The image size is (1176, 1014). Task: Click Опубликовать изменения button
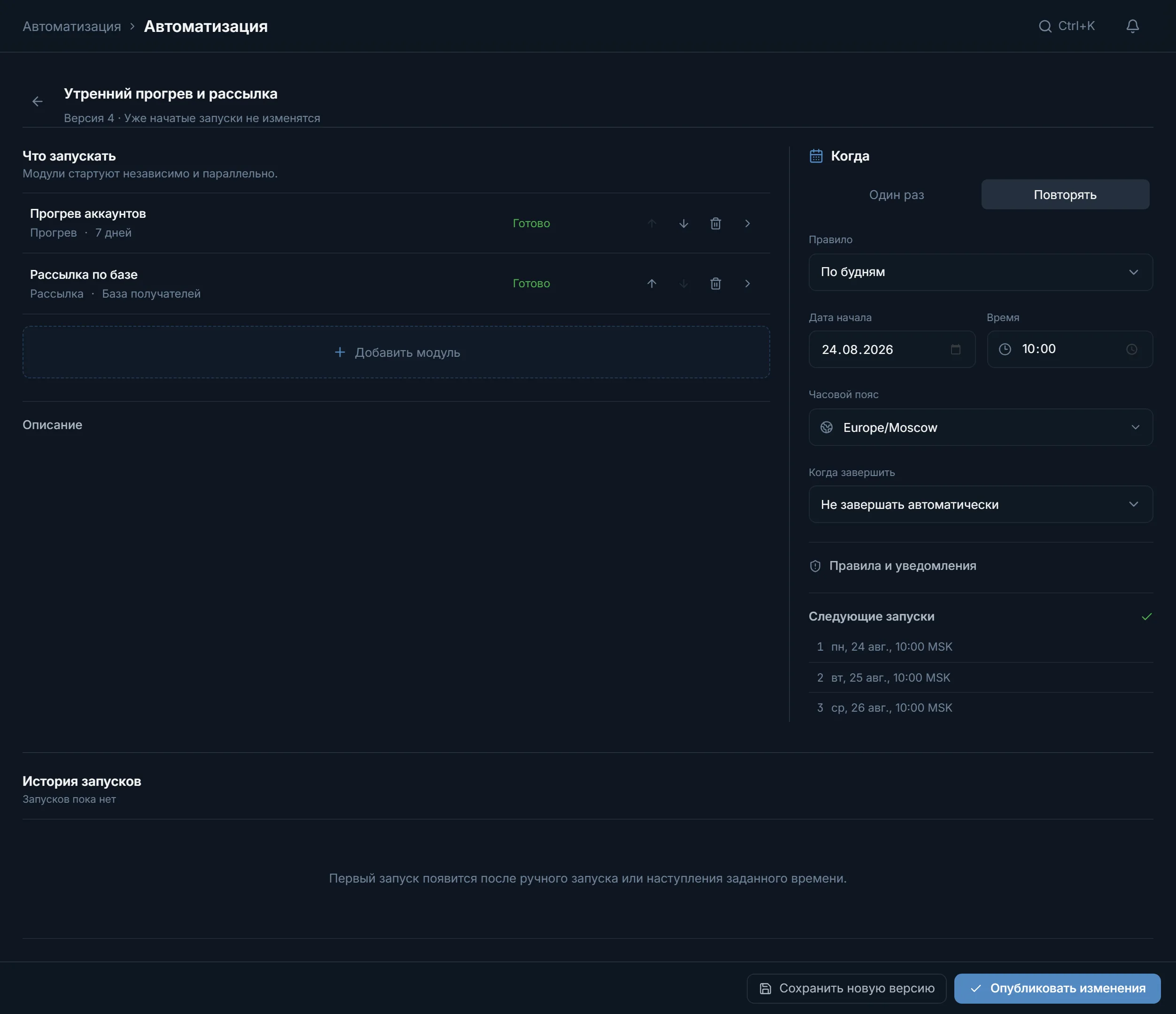(x=1057, y=989)
